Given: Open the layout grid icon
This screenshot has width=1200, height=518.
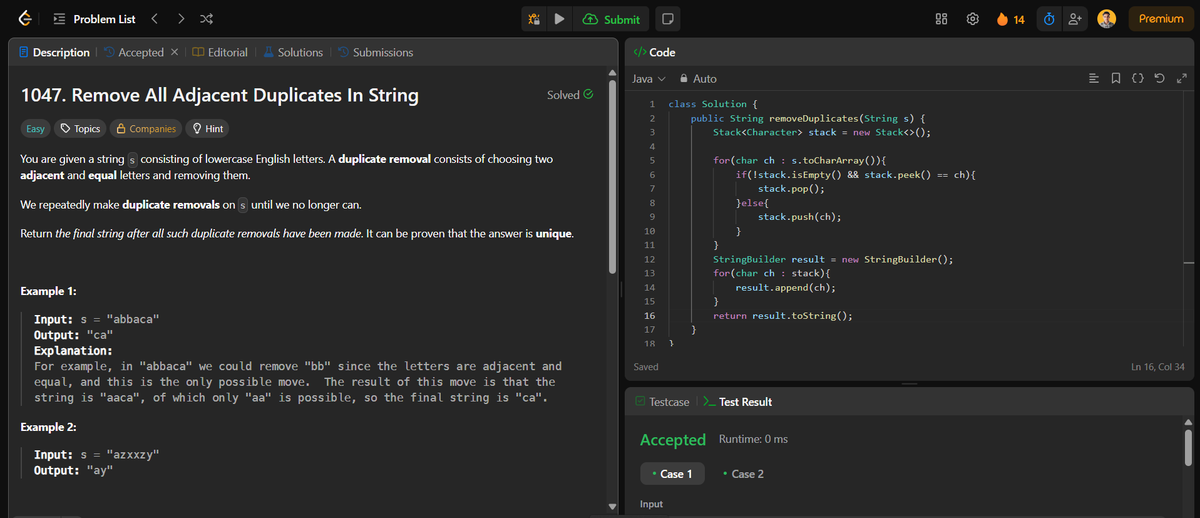Looking at the screenshot, I should coord(942,19).
